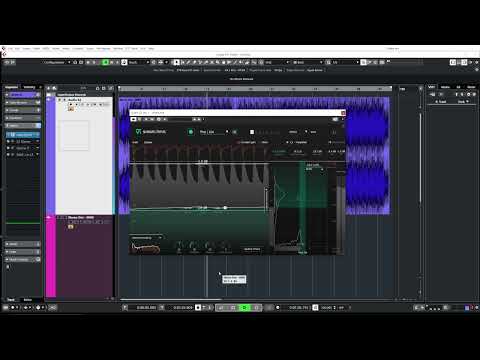480x360 pixels.
Task: Click the first knob in smart:limit bottom row
Action: click(179, 246)
